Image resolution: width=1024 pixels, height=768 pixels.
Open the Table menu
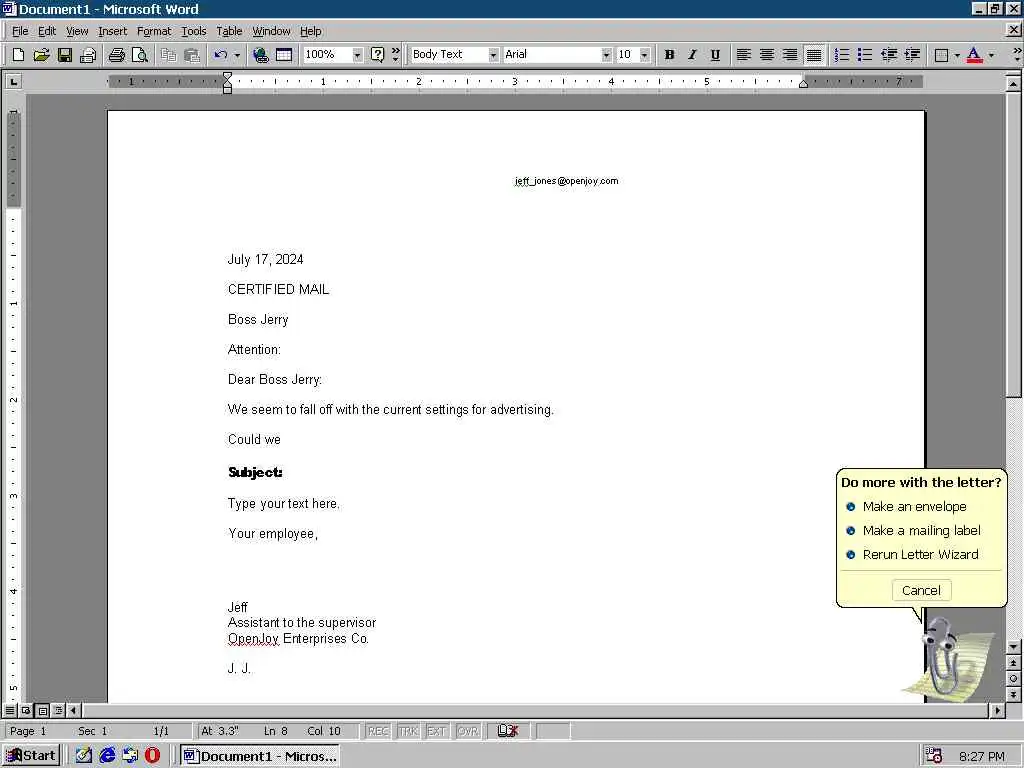[229, 31]
